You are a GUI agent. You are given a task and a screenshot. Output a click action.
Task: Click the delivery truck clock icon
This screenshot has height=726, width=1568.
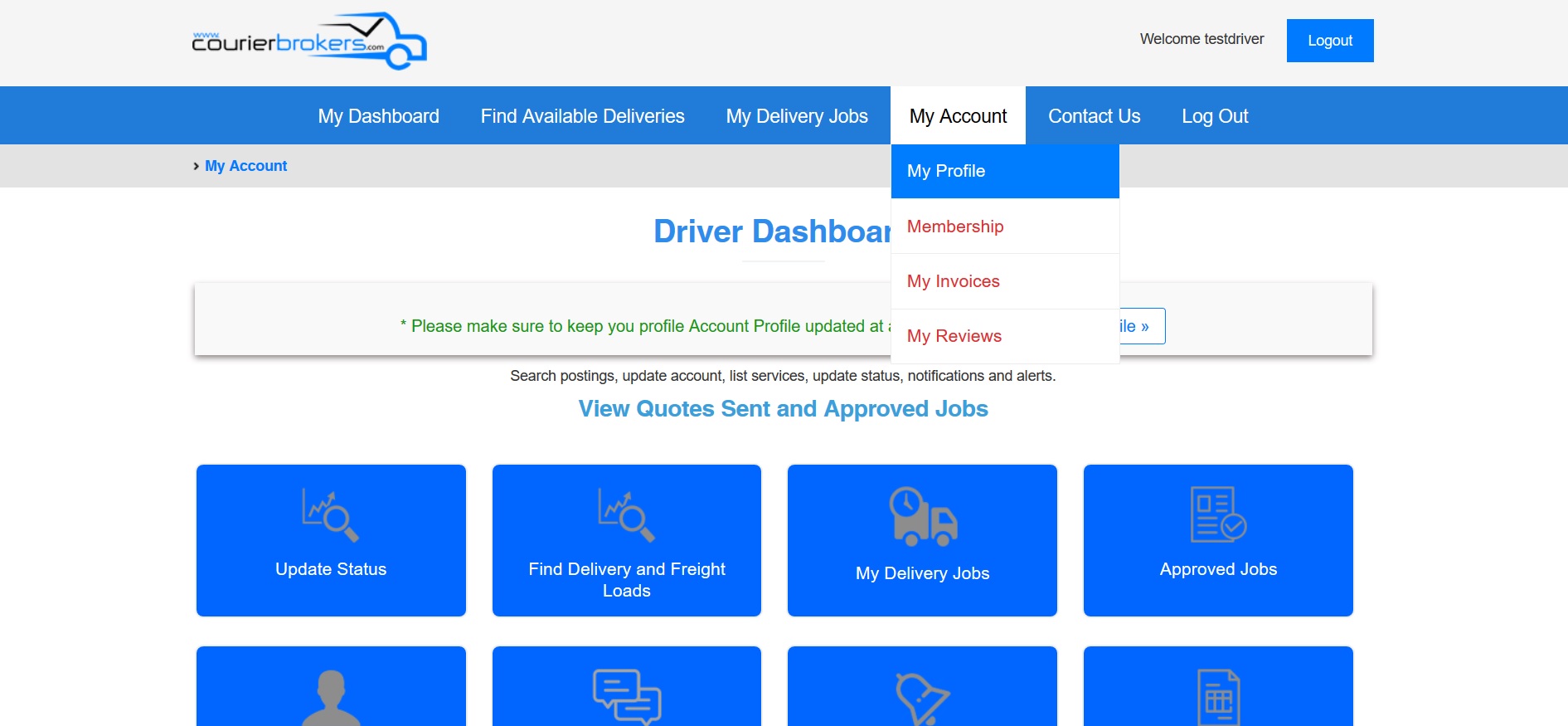pos(922,516)
